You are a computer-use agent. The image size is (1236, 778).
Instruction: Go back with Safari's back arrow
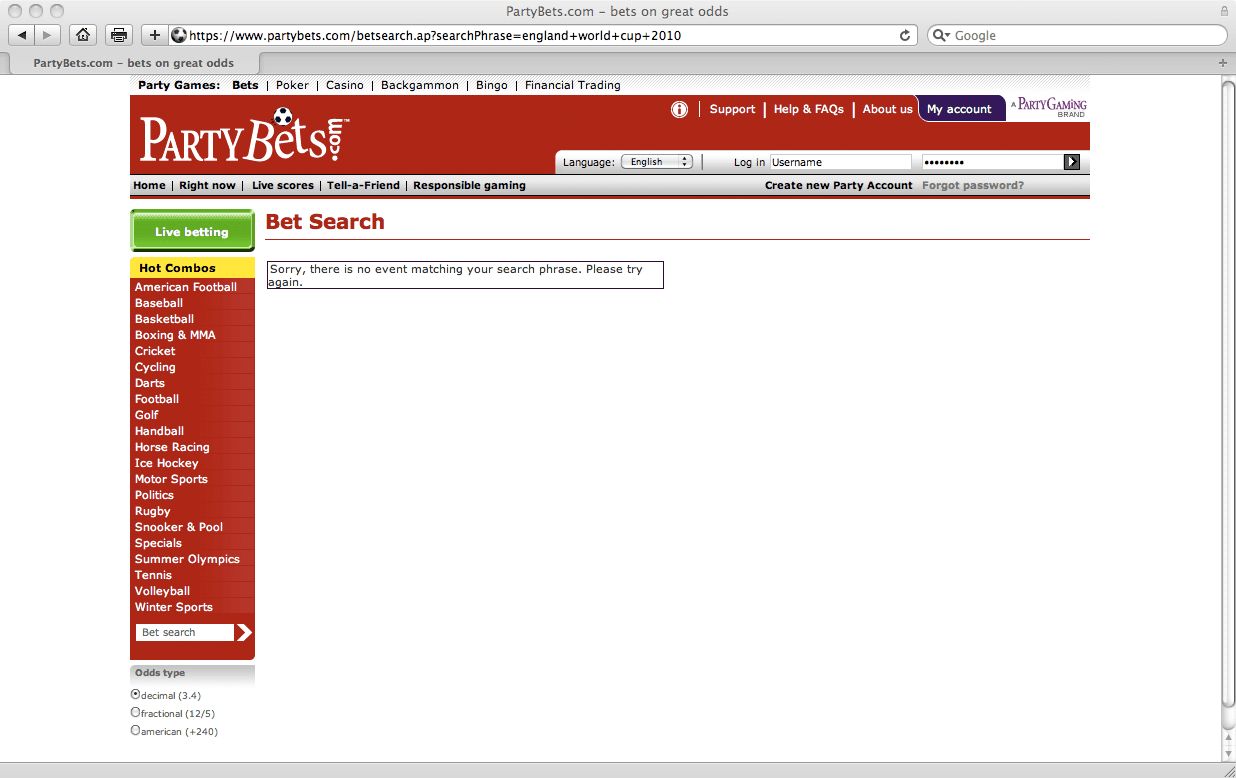click(22, 35)
